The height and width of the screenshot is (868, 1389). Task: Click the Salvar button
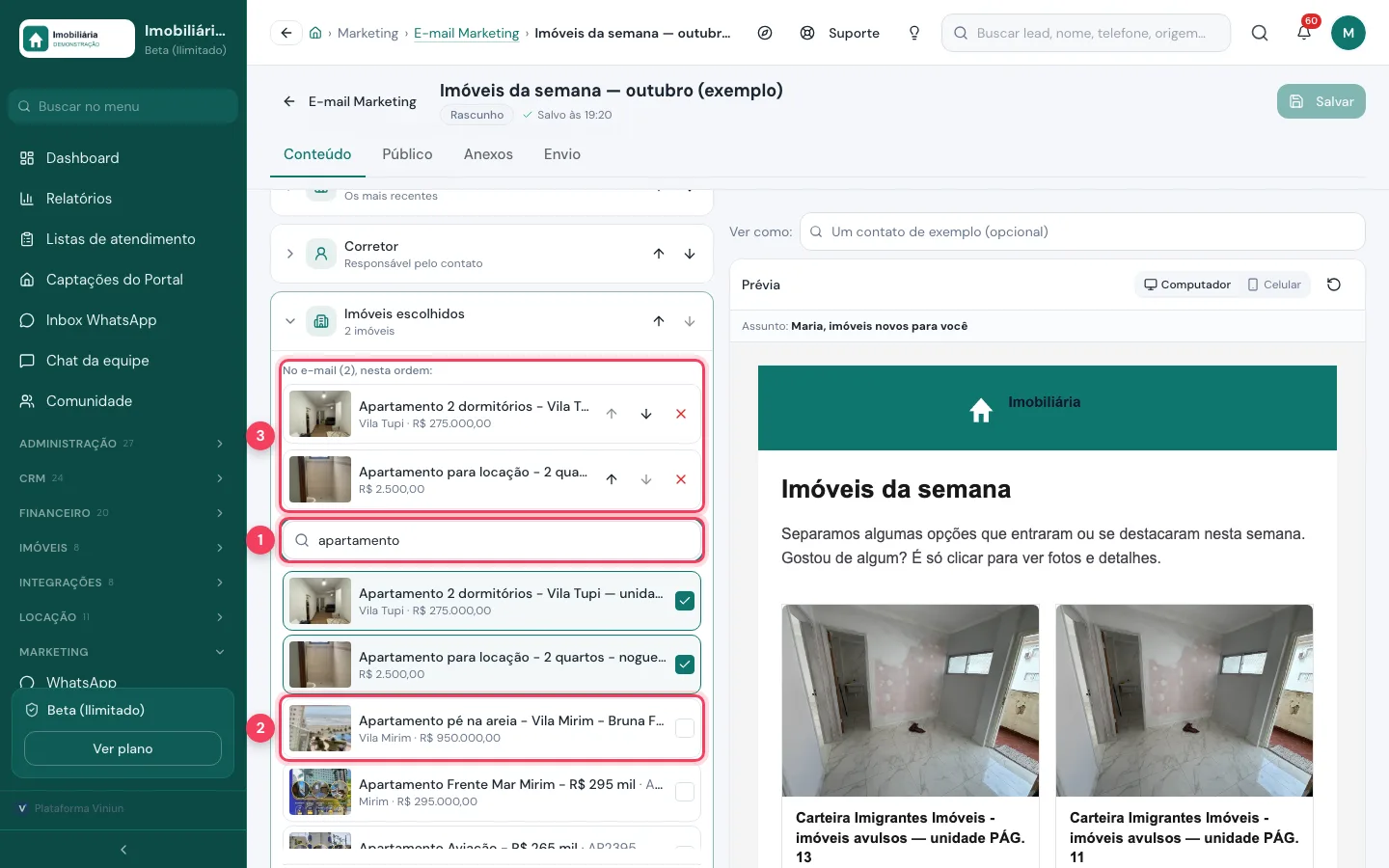coord(1321,101)
